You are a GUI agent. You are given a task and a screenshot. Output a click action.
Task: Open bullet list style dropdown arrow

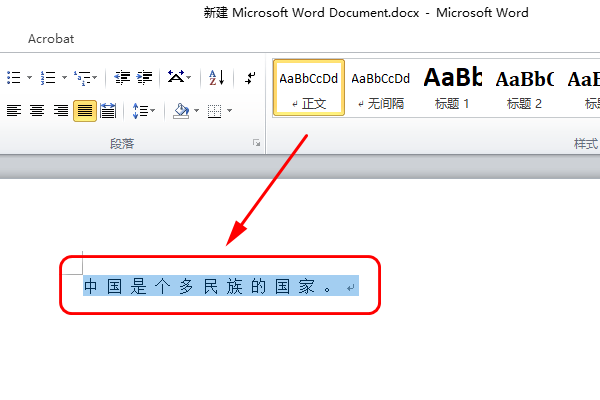[29, 78]
